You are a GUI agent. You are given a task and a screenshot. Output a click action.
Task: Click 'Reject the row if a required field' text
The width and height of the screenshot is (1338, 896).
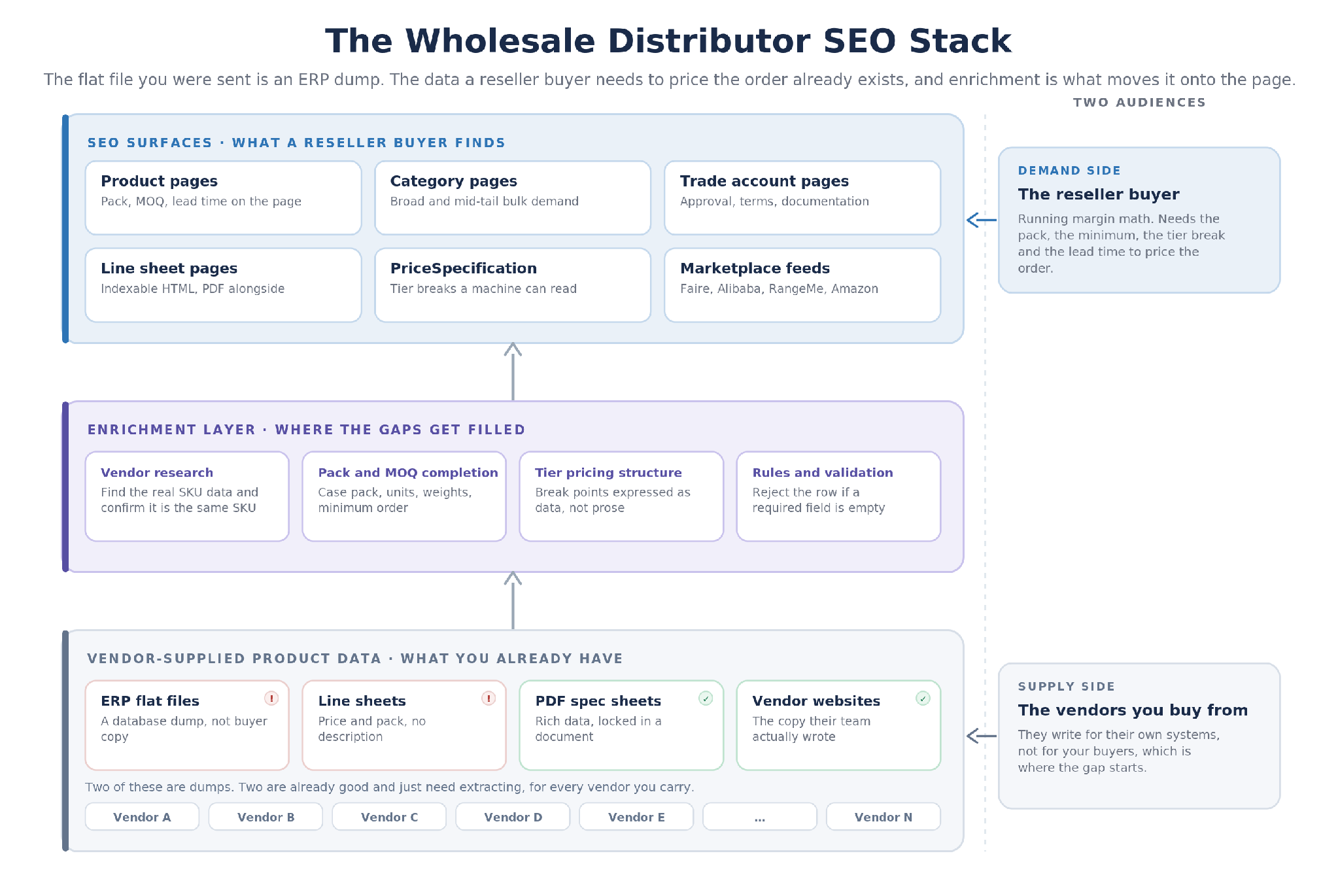pyautogui.click(x=818, y=500)
